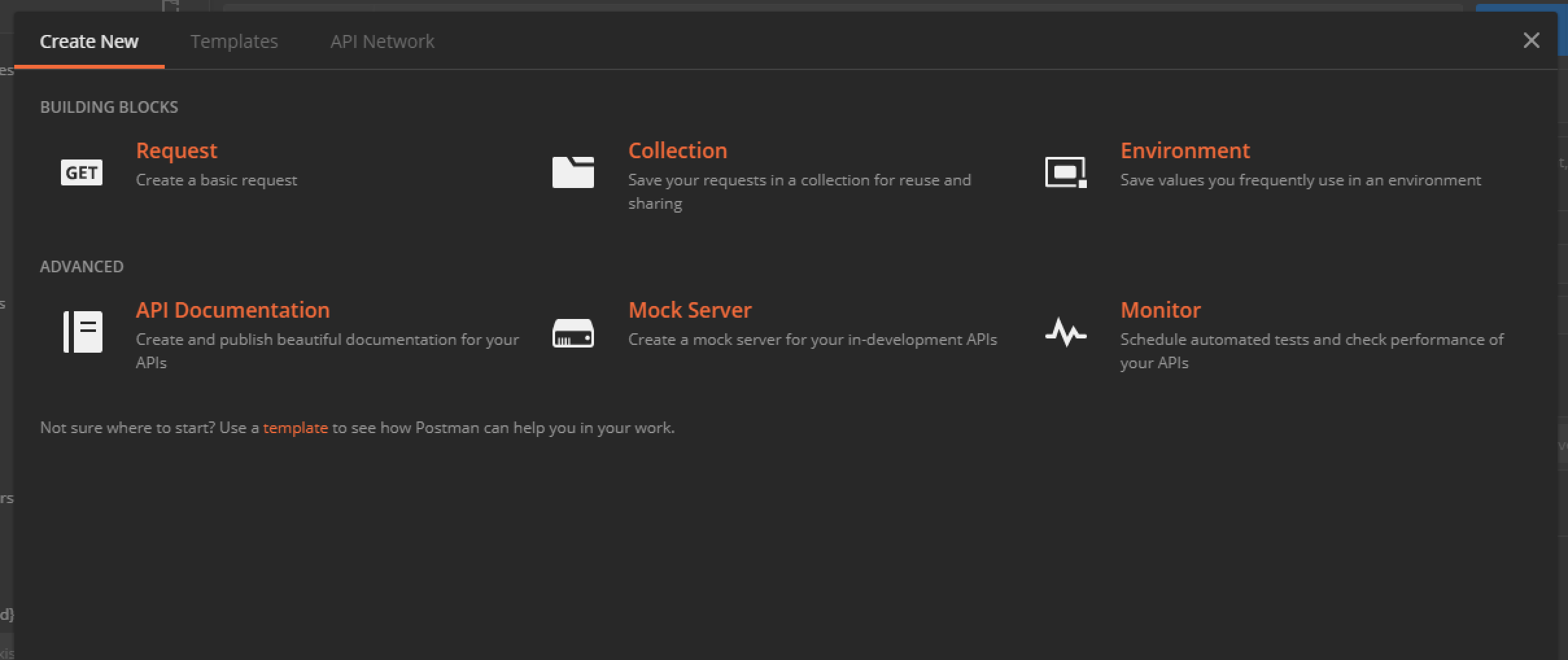Click the GET request icon
The height and width of the screenshot is (660, 1568).
point(82,172)
